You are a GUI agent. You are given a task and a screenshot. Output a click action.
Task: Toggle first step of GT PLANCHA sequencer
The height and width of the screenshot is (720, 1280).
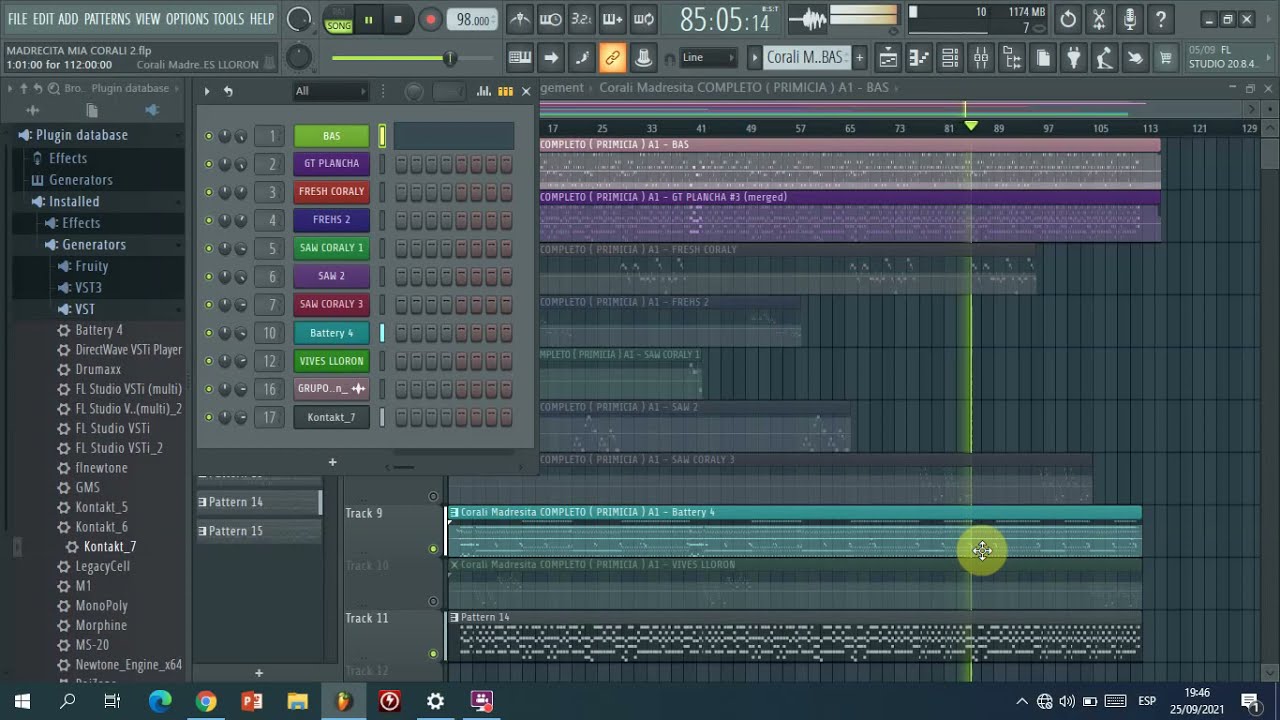(x=401, y=164)
